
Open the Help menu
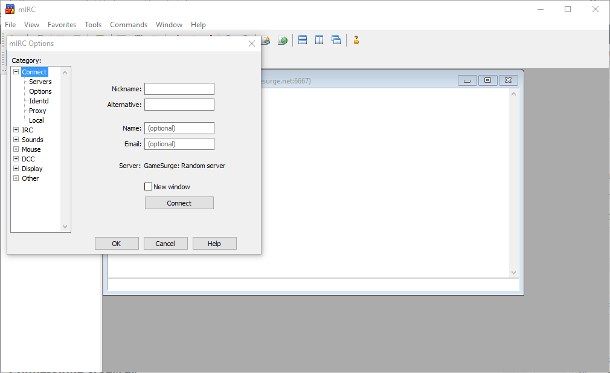pos(198,25)
